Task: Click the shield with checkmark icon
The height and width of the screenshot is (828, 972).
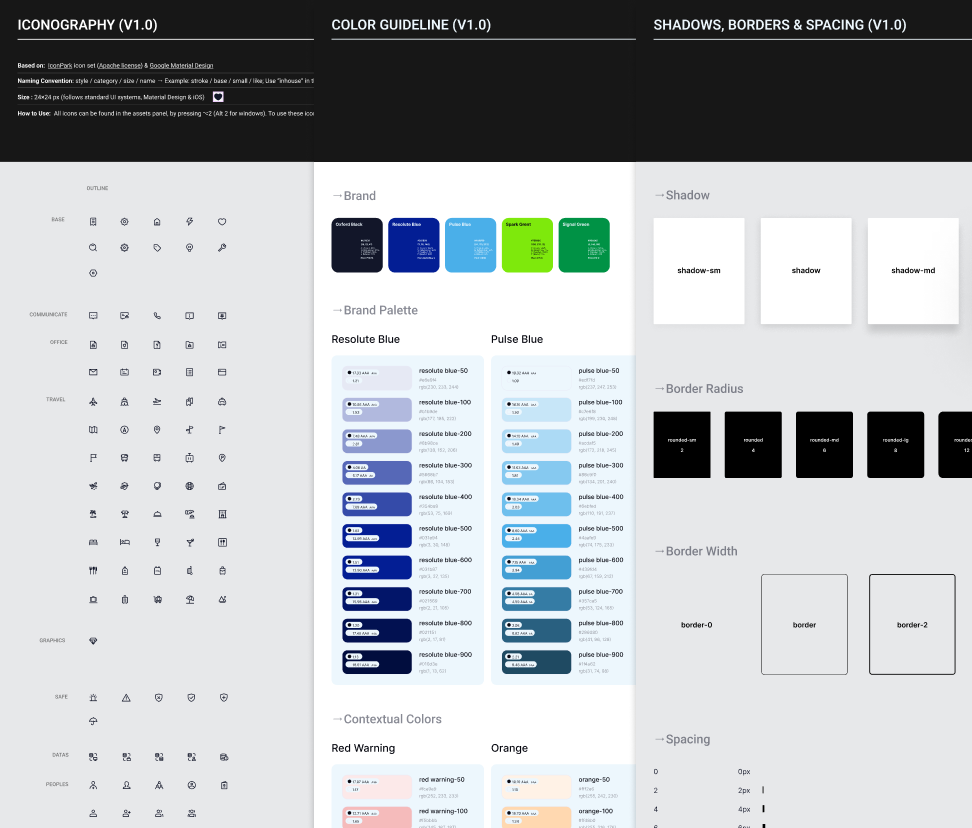Action: point(192,698)
